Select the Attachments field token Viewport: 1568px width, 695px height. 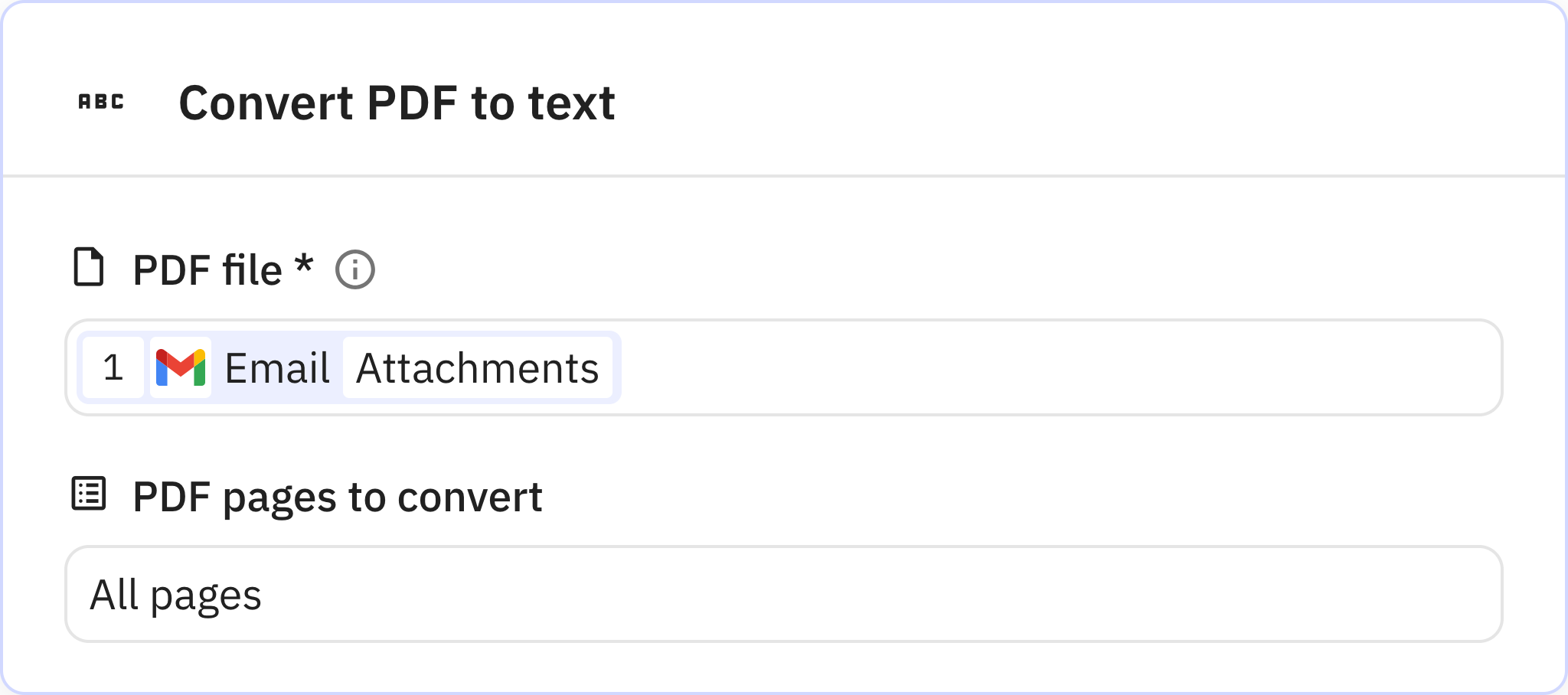click(x=478, y=369)
